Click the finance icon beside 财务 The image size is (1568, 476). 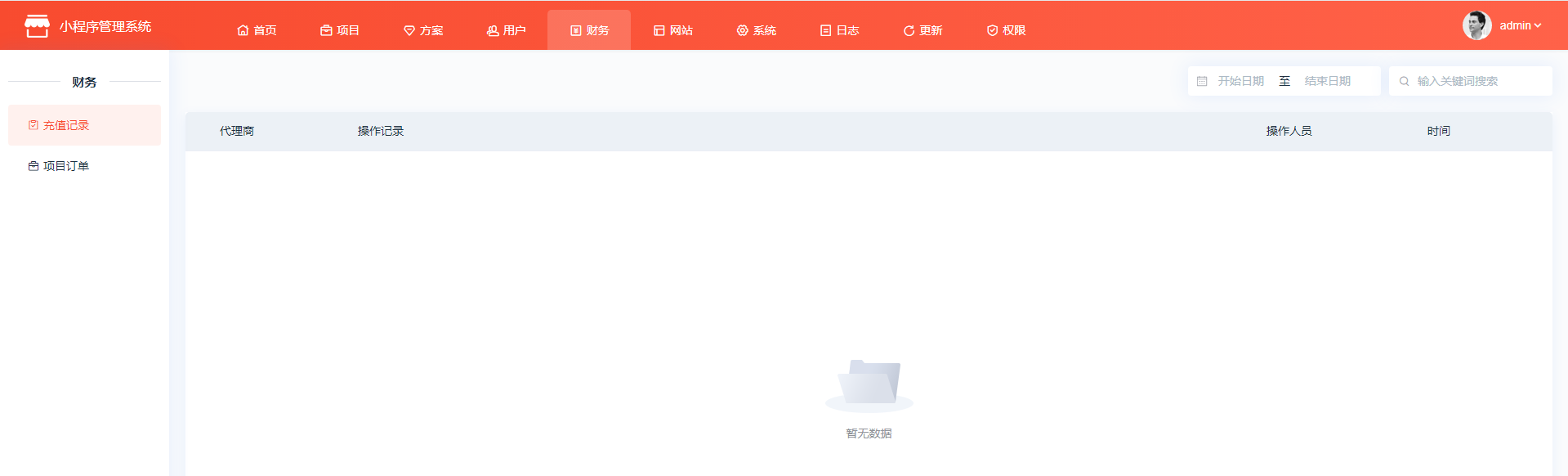576,30
